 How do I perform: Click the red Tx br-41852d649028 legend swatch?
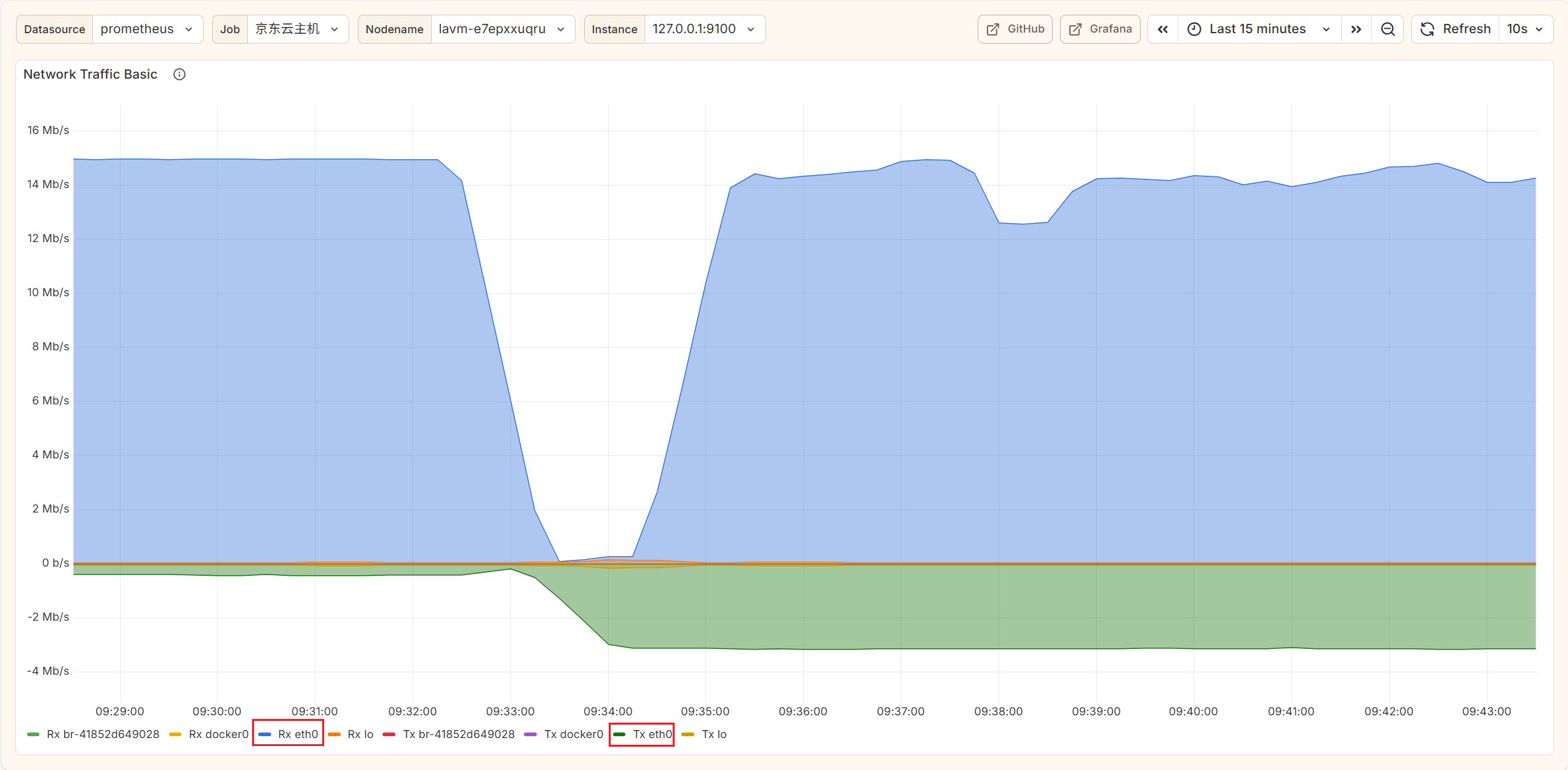pos(389,734)
